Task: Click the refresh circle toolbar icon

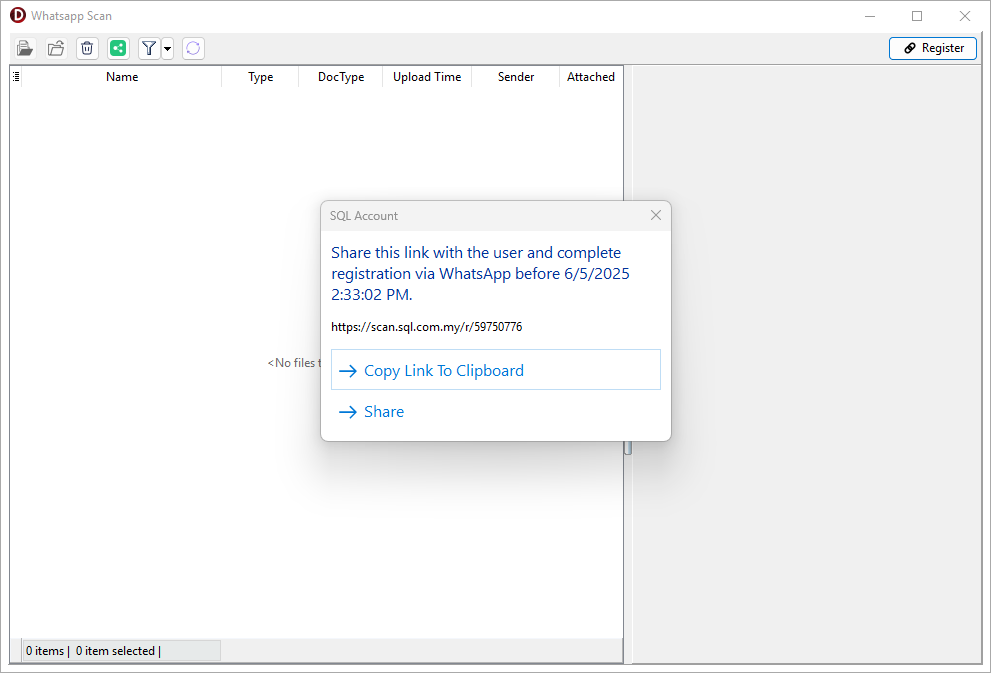Action: [x=193, y=48]
